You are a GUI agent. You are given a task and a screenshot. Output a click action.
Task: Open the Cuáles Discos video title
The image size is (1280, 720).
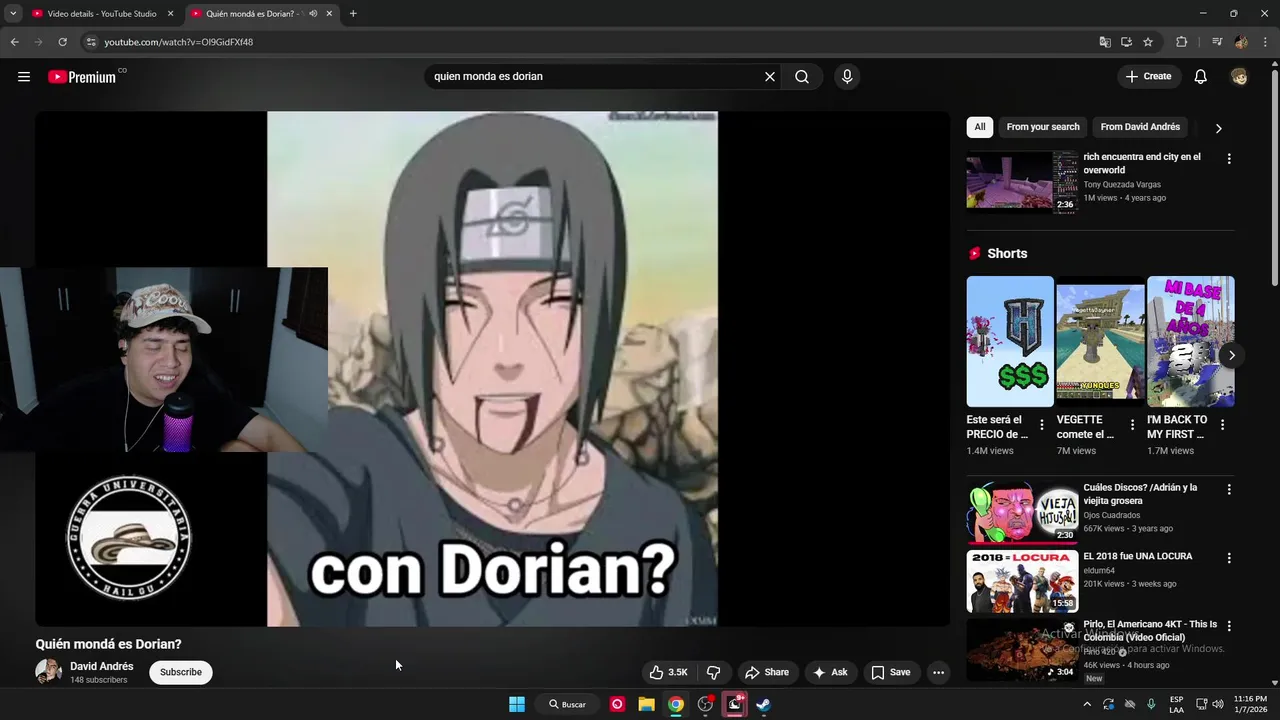coord(1140,494)
